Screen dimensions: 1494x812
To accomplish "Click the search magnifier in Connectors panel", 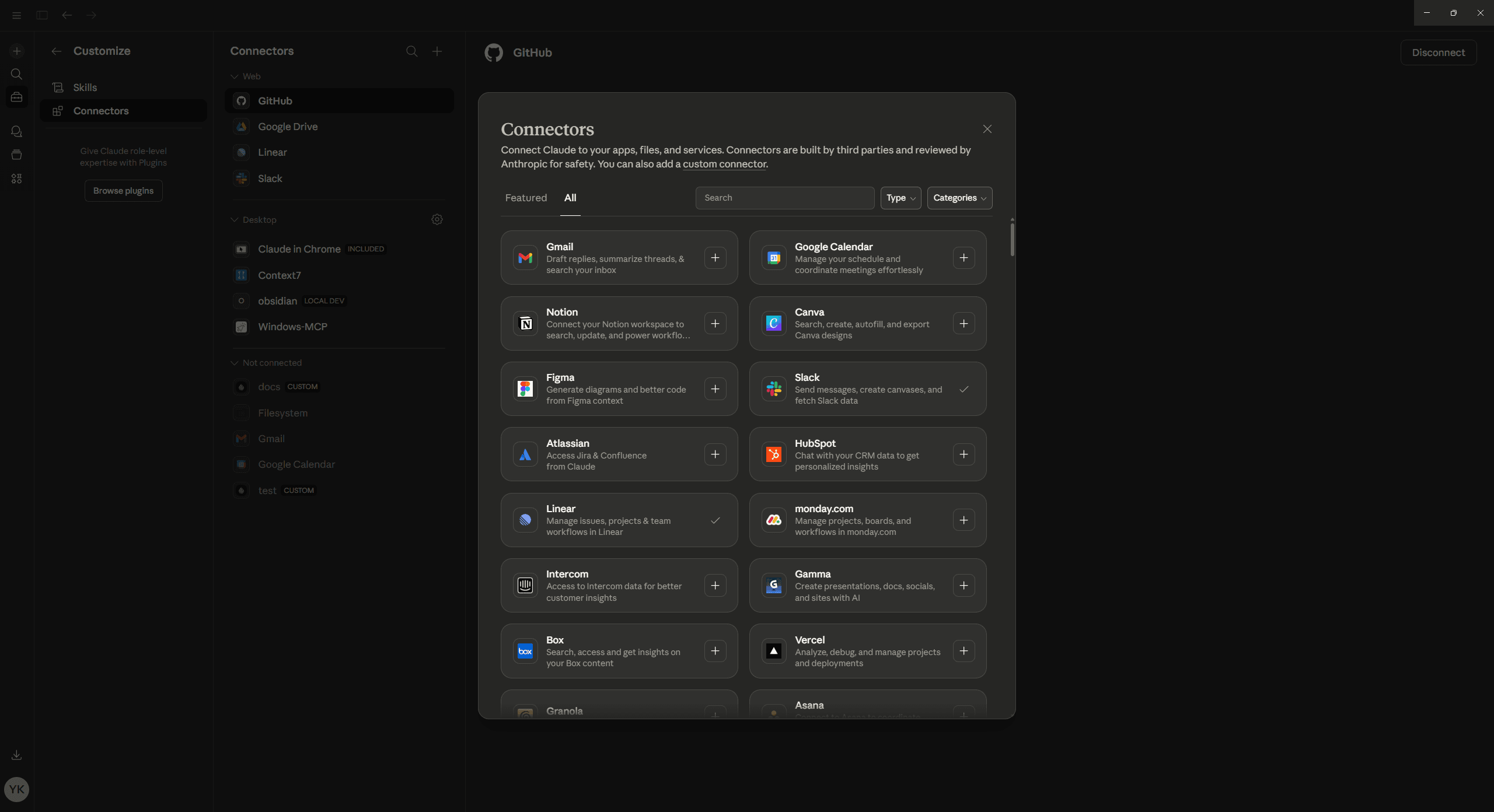I will coord(412,51).
